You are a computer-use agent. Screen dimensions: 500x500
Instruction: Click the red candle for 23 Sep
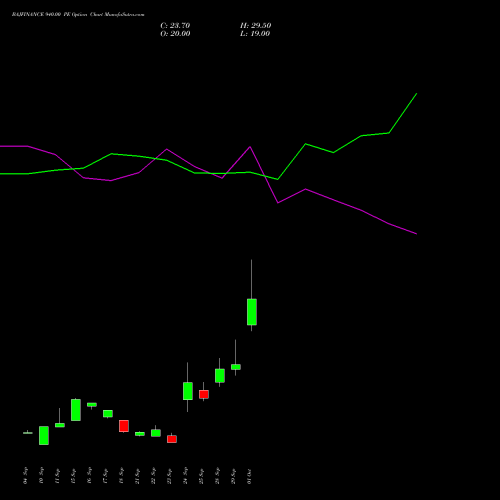pos(172,439)
